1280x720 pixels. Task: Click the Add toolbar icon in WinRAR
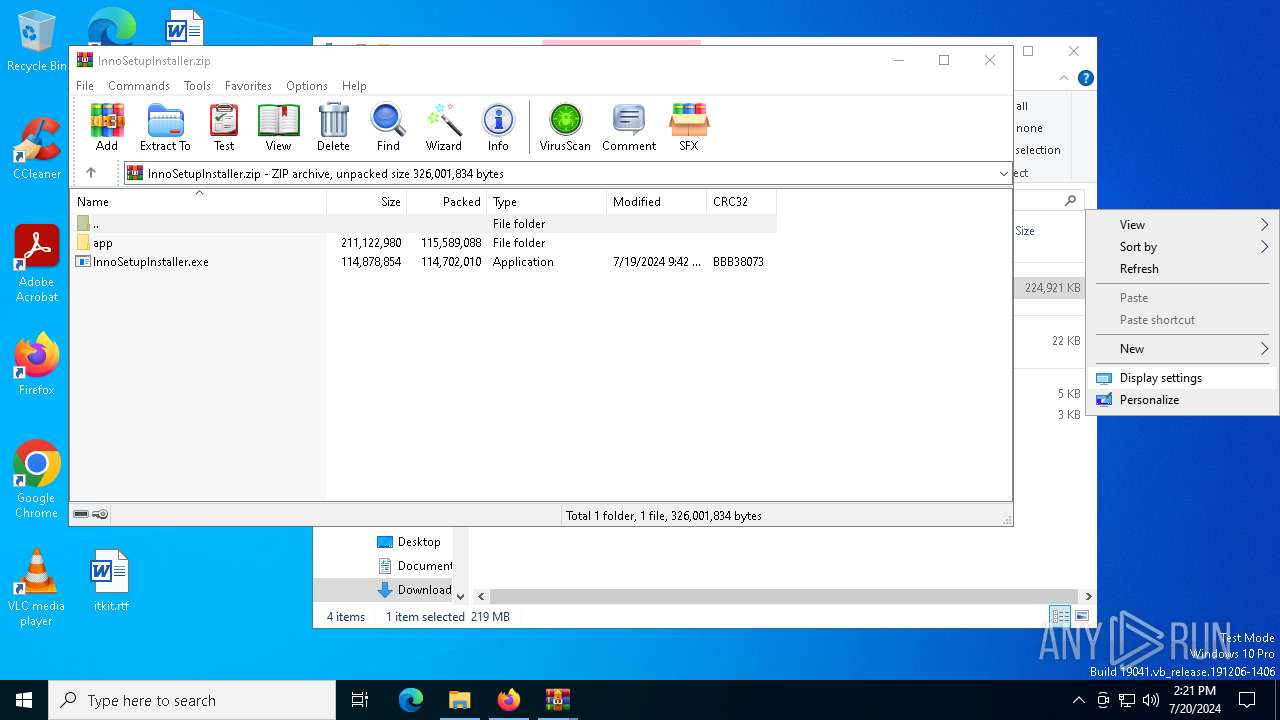pos(107,127)
